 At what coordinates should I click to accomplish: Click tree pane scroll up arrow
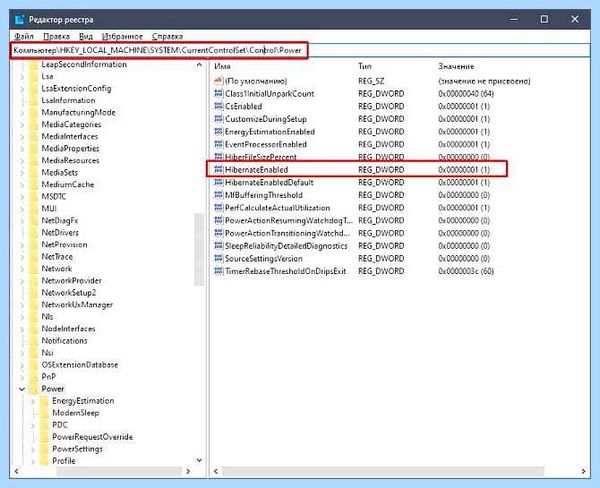point(199,65)
